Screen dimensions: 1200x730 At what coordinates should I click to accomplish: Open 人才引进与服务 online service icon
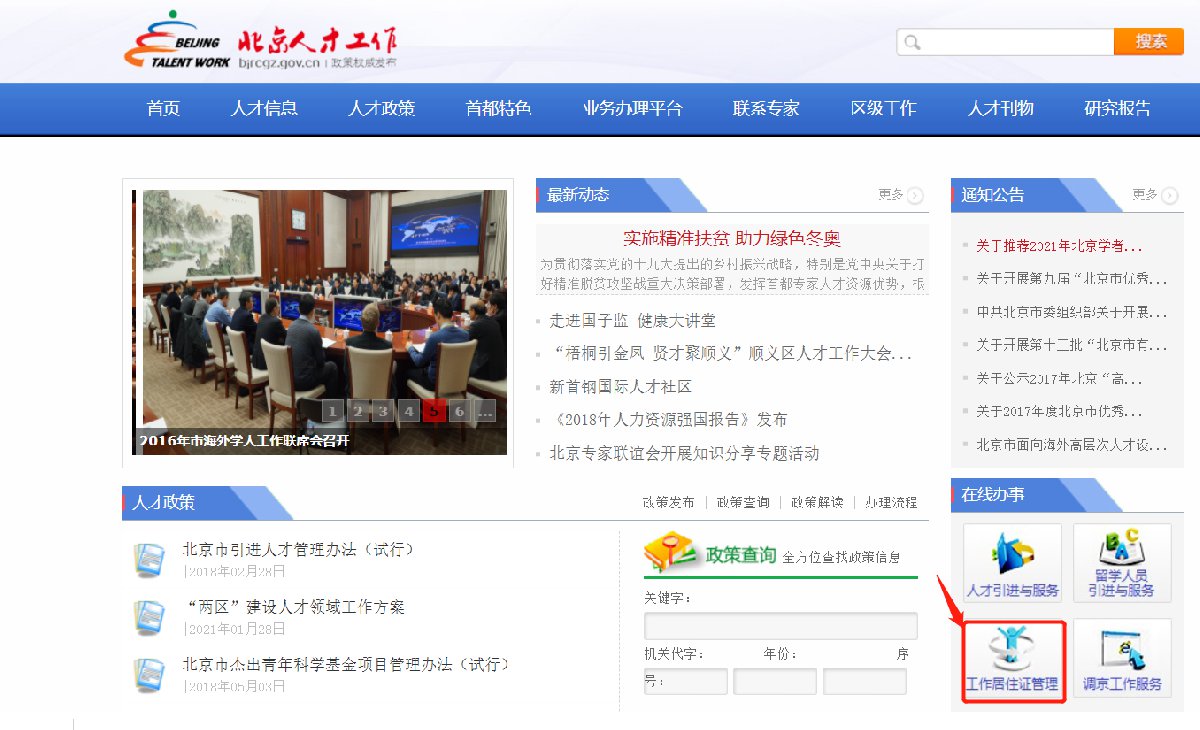tap(1012, 563)
